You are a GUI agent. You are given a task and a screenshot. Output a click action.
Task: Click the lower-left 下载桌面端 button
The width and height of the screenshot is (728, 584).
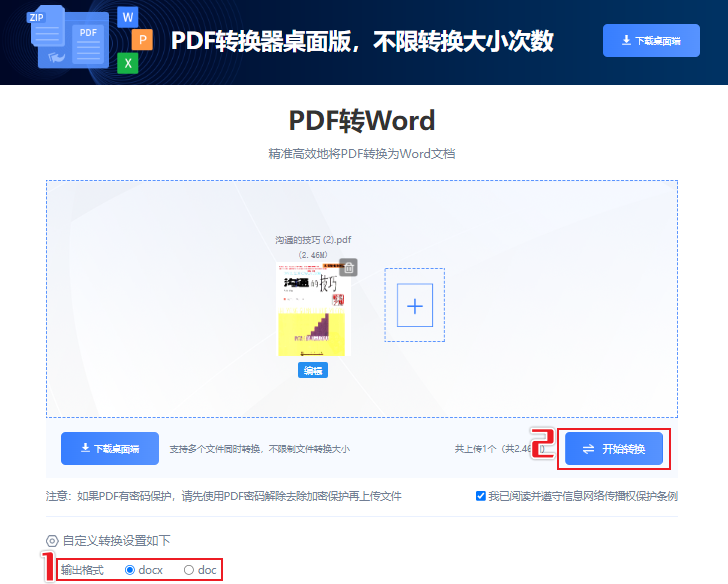[x=110, y=448]
